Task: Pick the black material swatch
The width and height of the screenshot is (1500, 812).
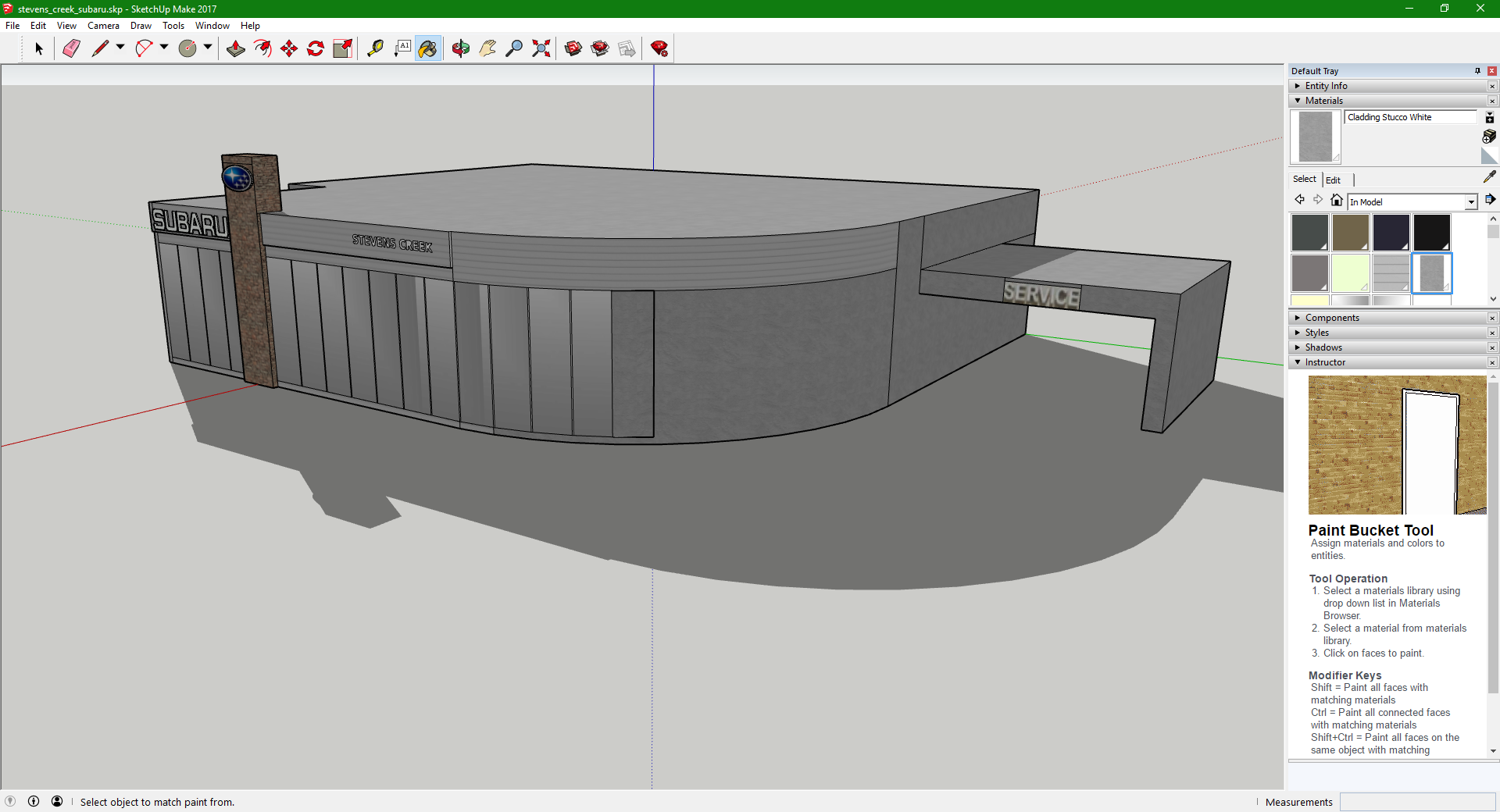Action: pos(1432,232)
